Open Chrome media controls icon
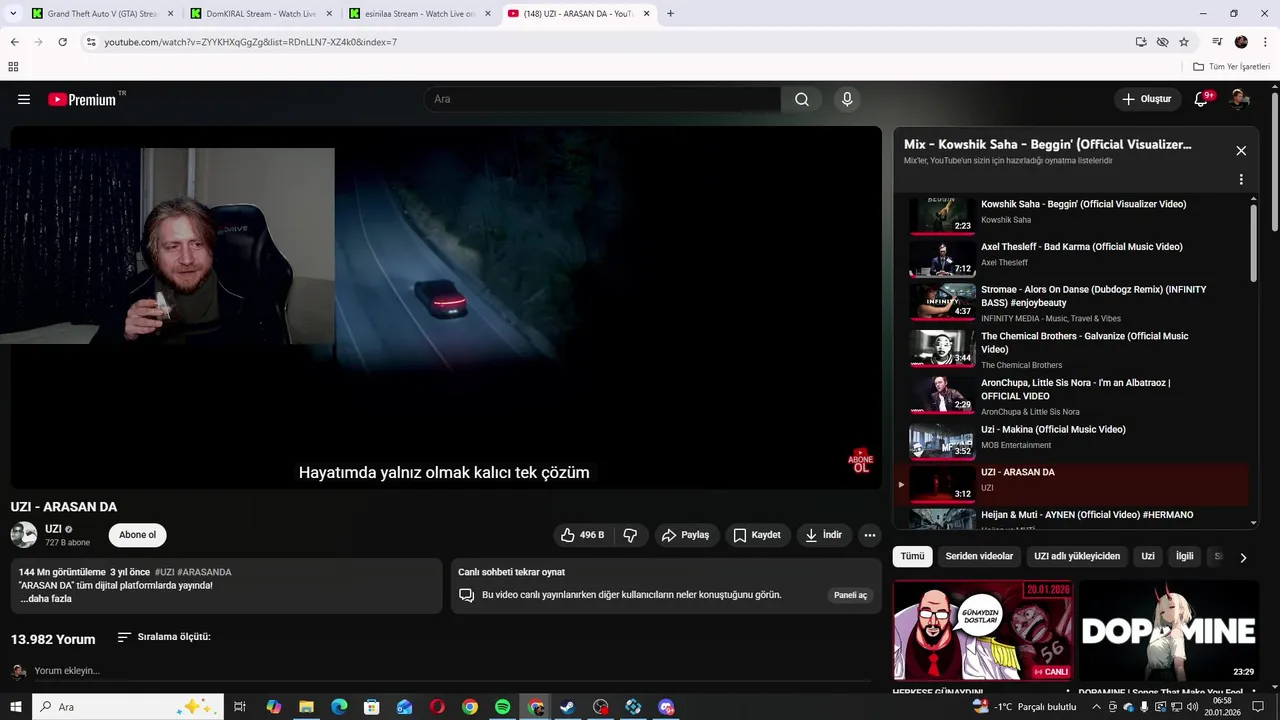 [x=1217, y=42]
